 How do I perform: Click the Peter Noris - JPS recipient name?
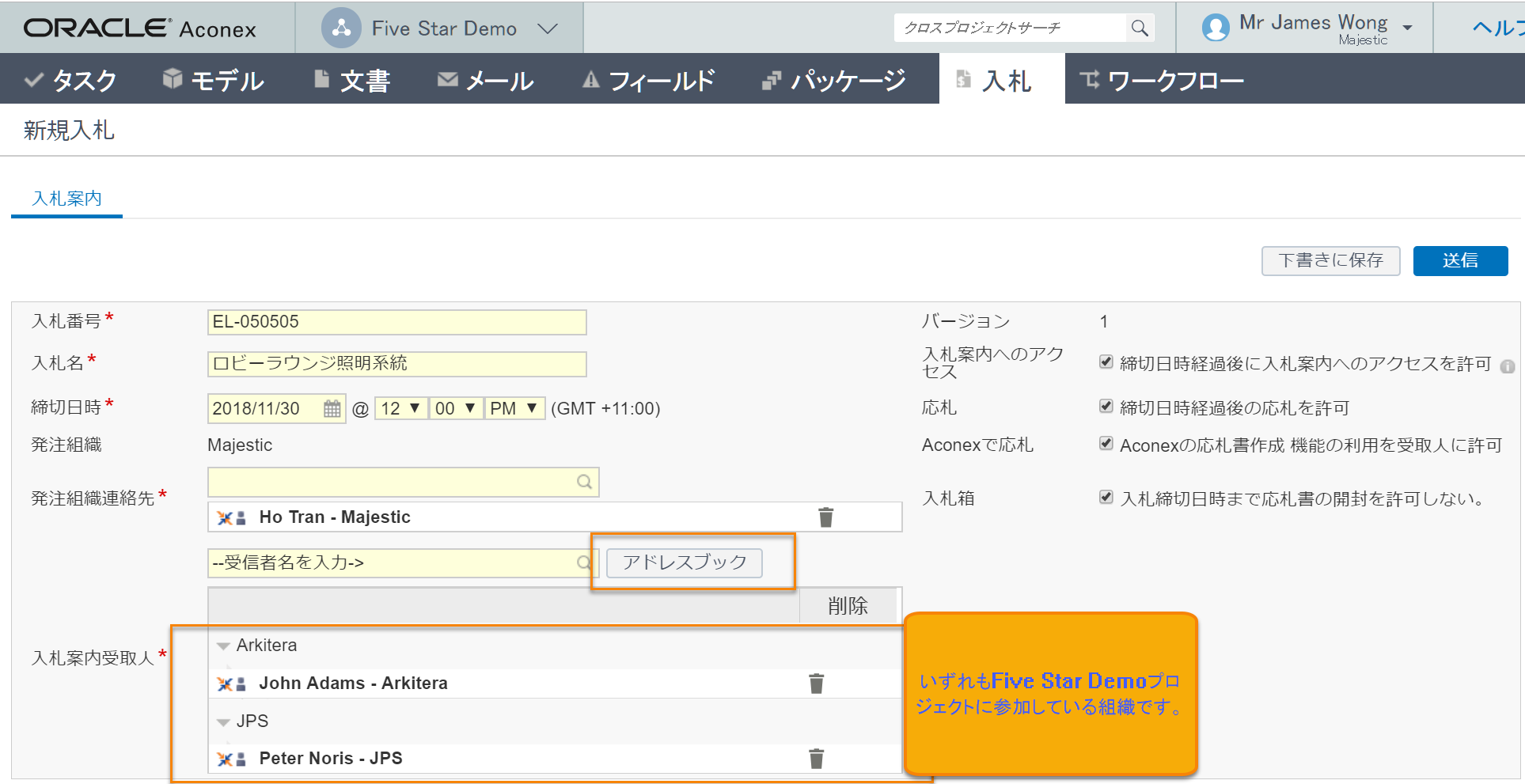pyautogui.click(x=331, y=759)
